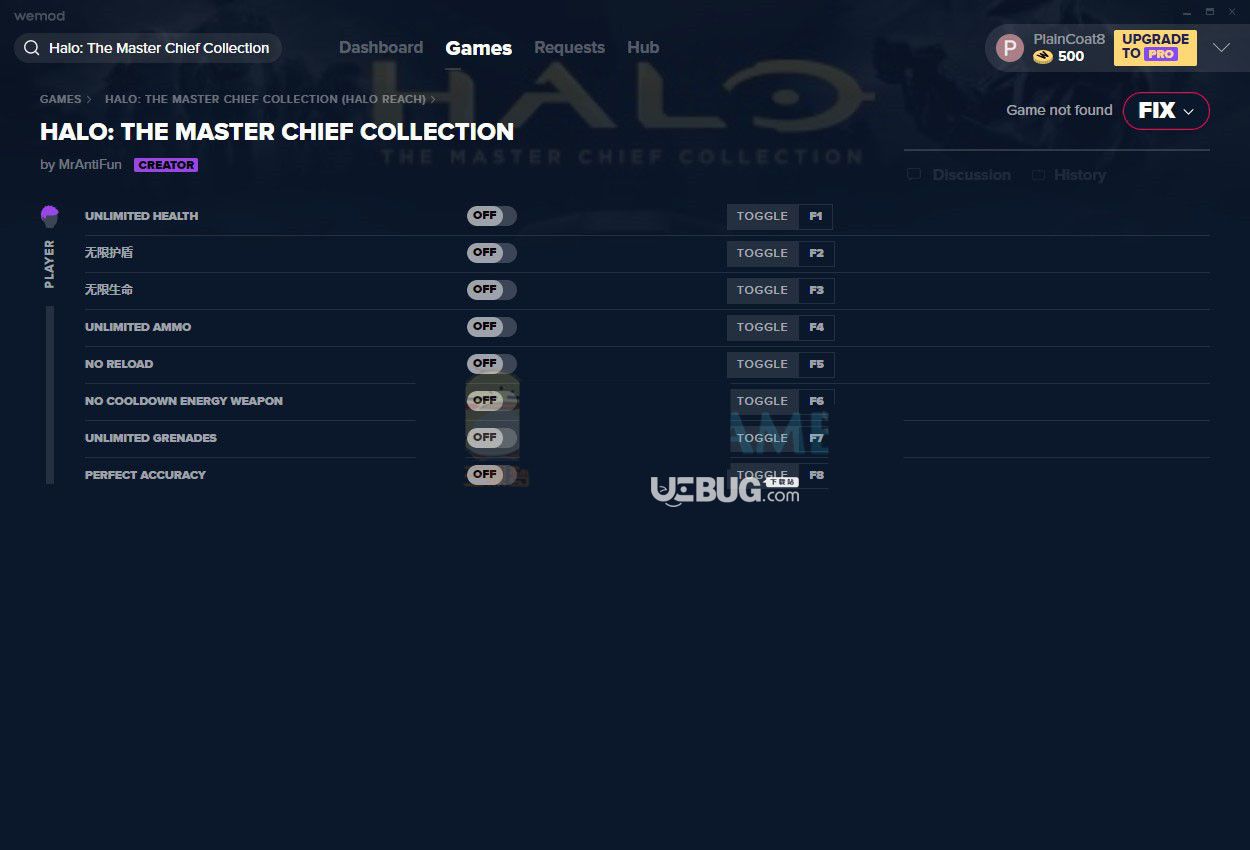Click the Perfect Accuracy label
This screenshot has width=1250, height=850.
(x=145, y=475)
